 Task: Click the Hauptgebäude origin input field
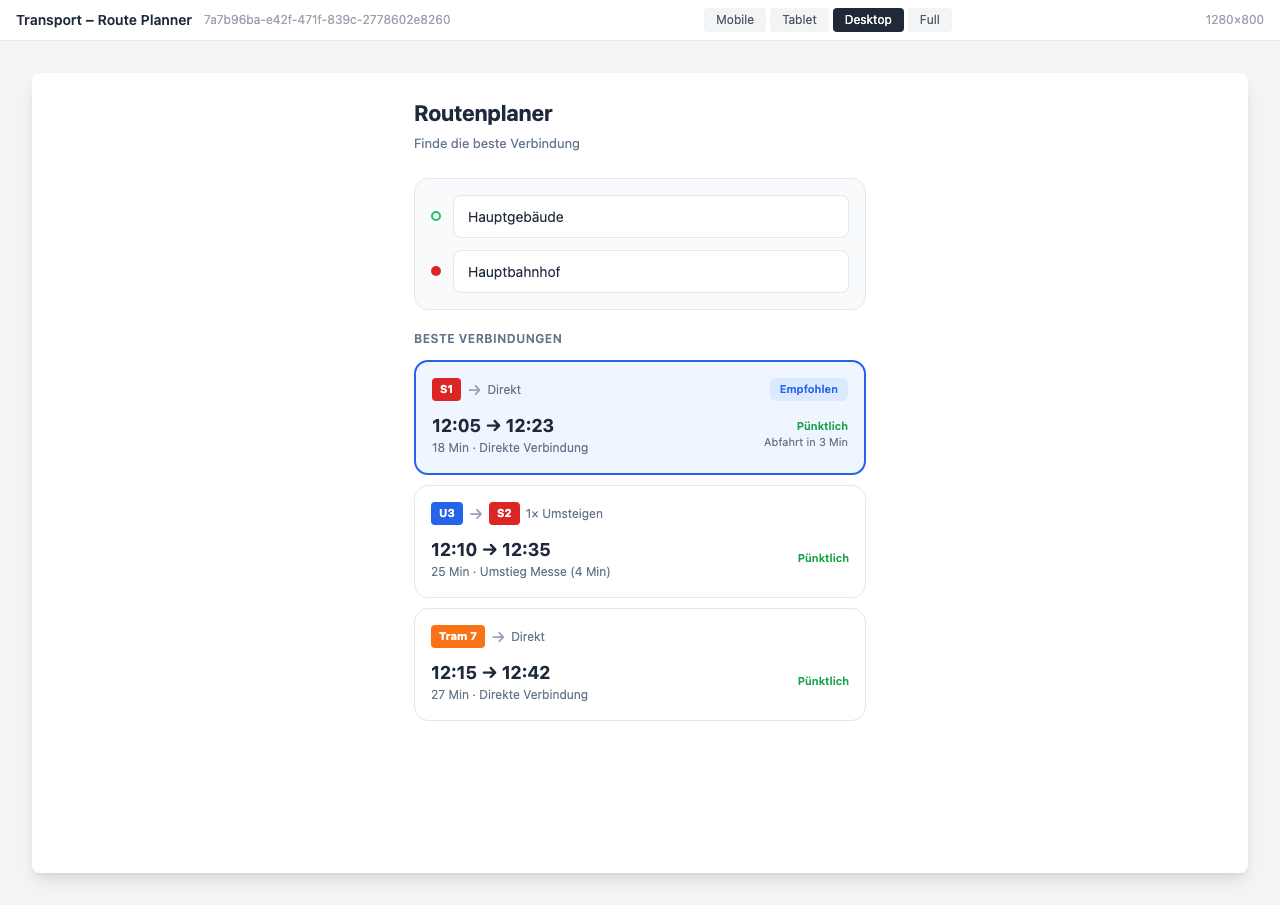click(x=651, y=216)
